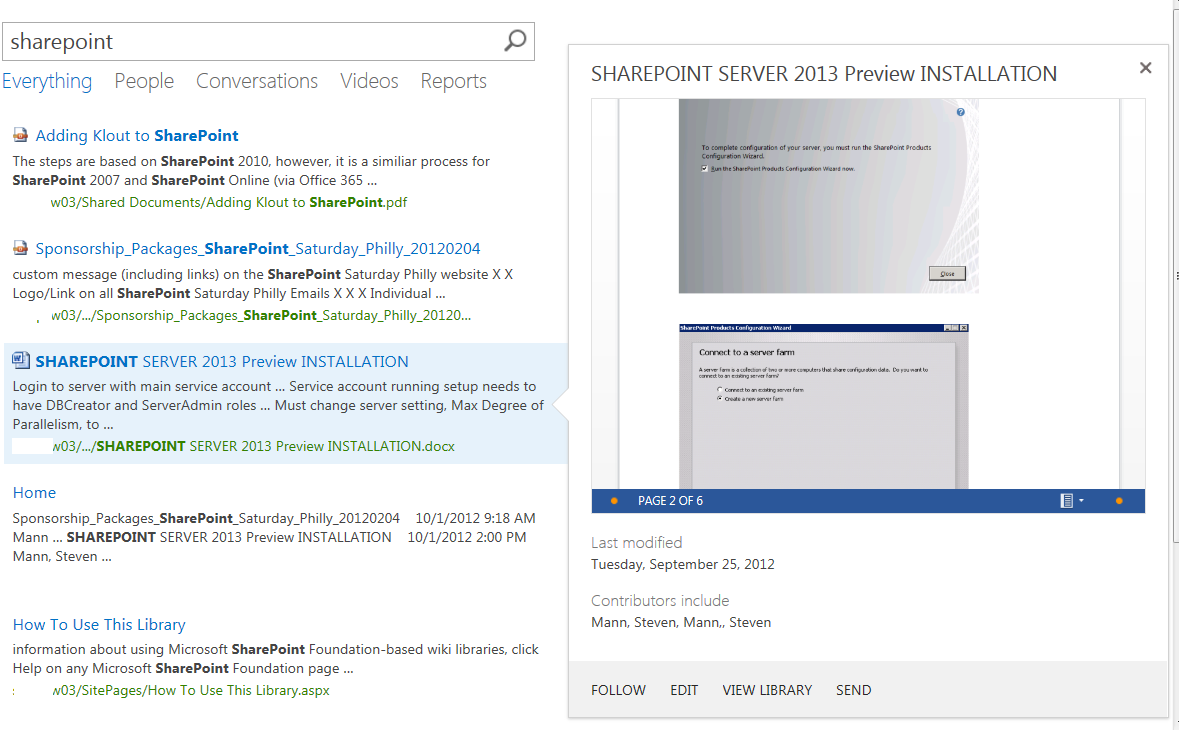The width and height of the screenshot is (1179, 730).
Task: Open the document view icon in the page bar
Action: point(1067,501)
